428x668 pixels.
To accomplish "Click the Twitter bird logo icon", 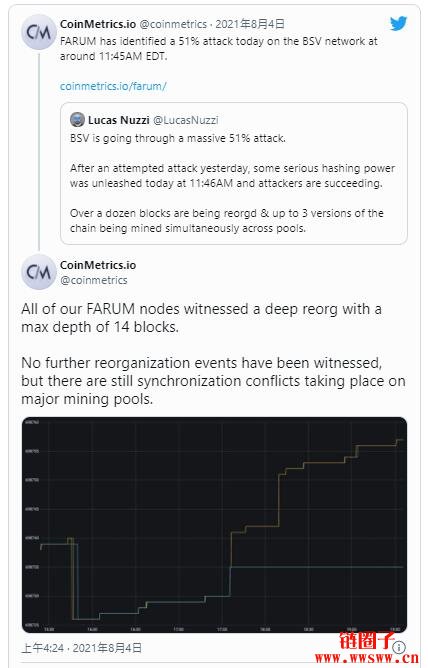I will coord(398,24).
